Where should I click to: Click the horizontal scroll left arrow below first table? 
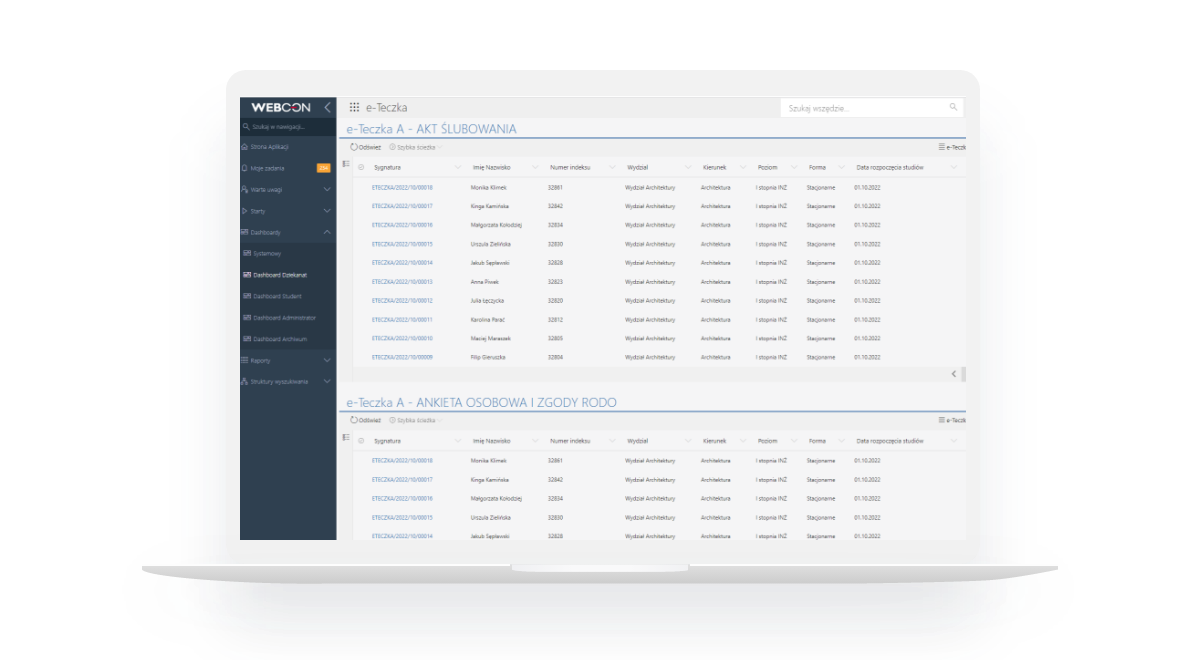tap(953, 373)
